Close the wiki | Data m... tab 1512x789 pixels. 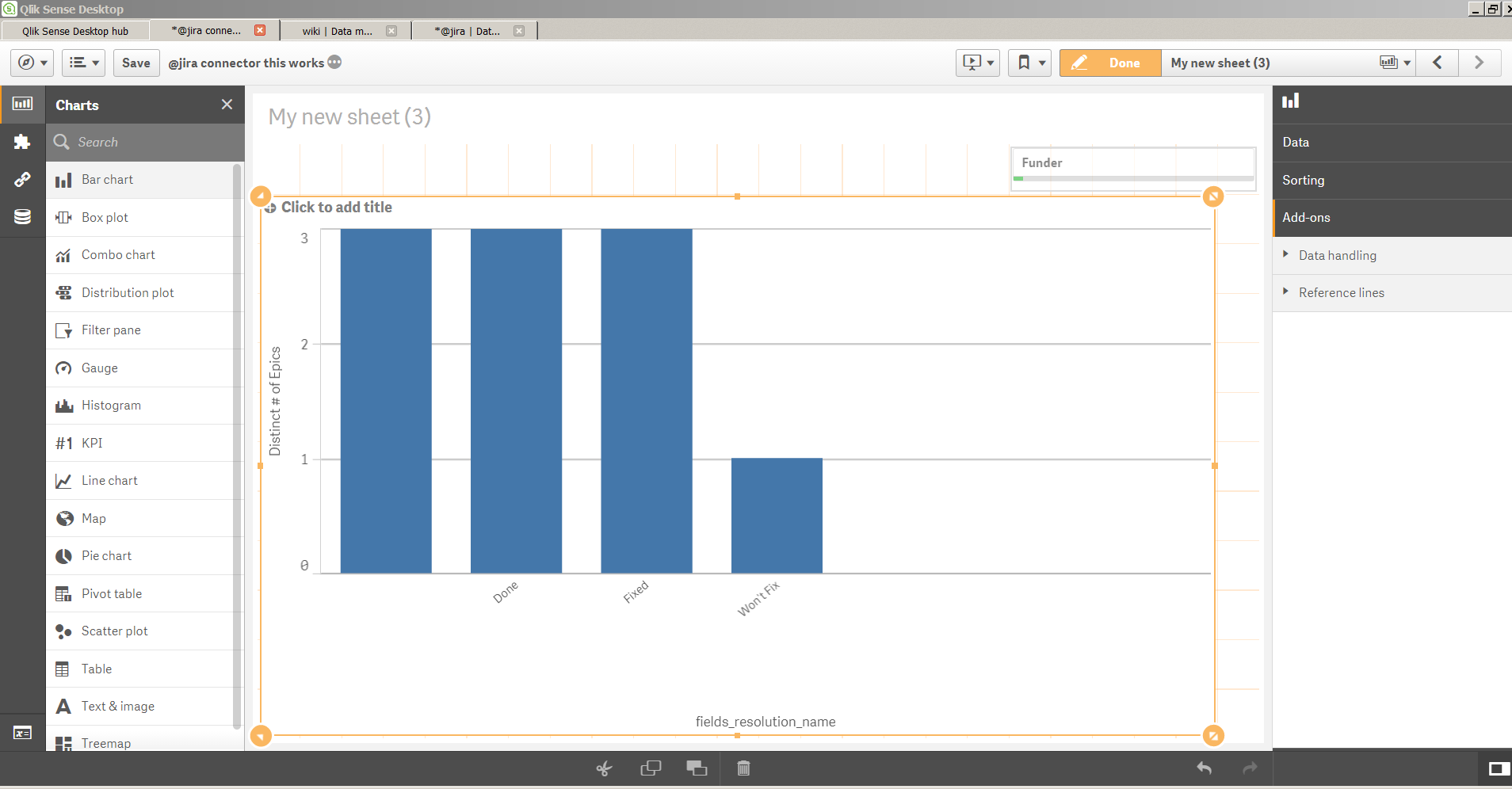[x=391, y=31]
